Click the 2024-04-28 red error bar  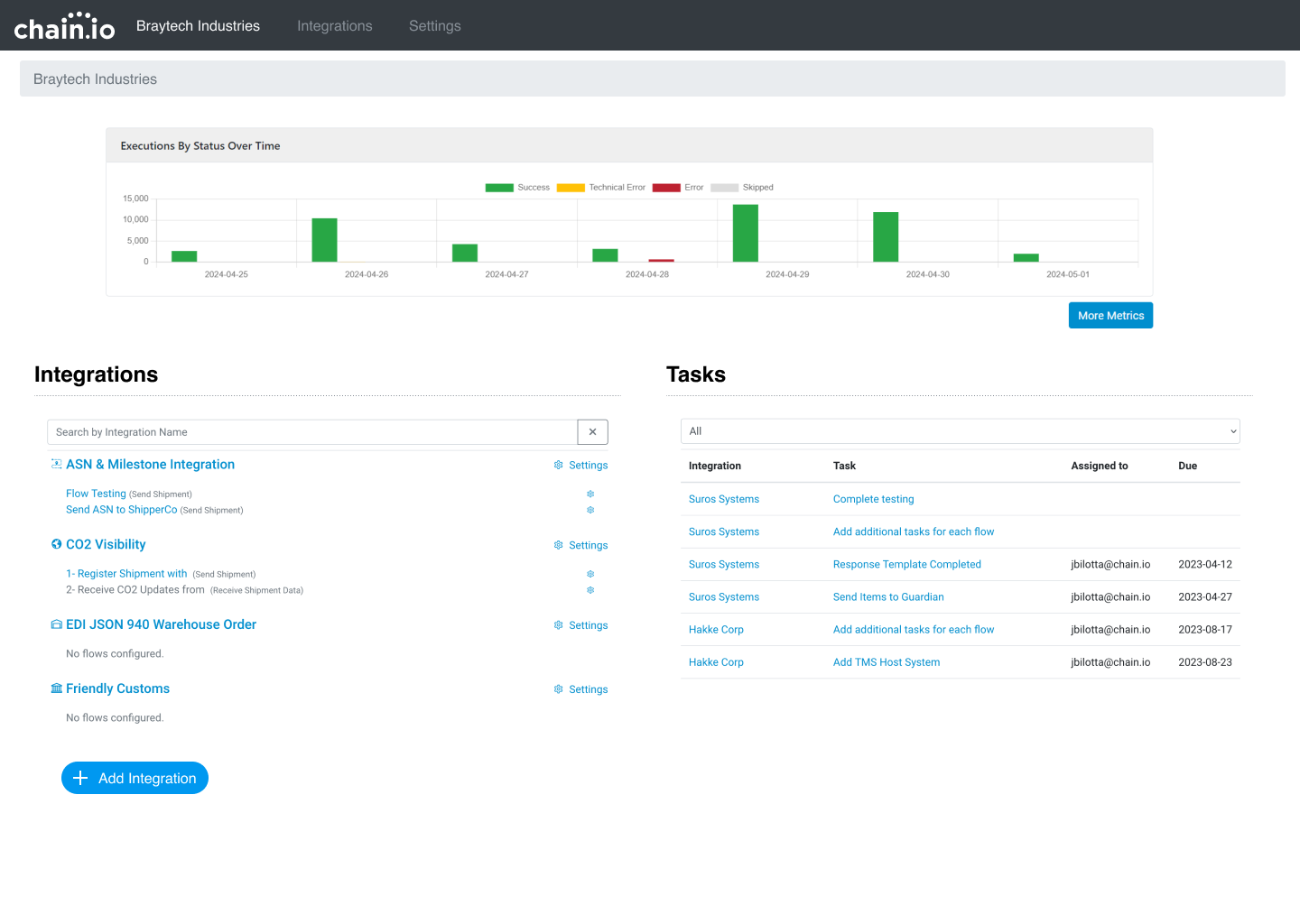point(661,261)
